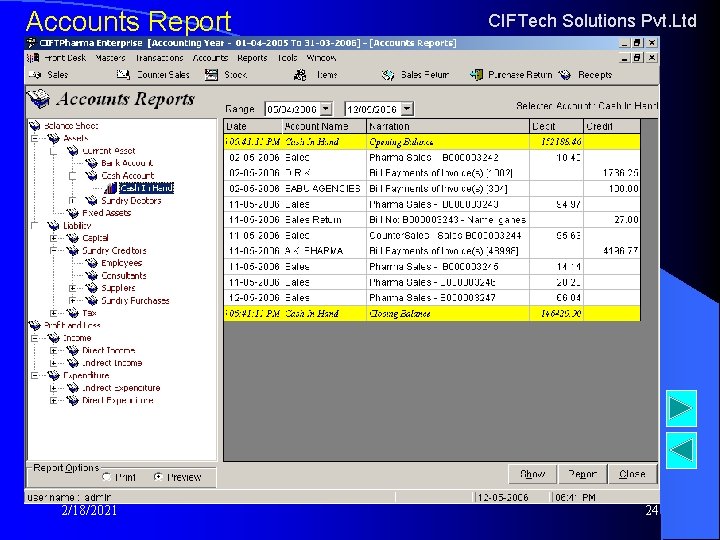Collapse the Sundry Creditors node
Viewport: 720px width, 540px height.
(53, 251)
